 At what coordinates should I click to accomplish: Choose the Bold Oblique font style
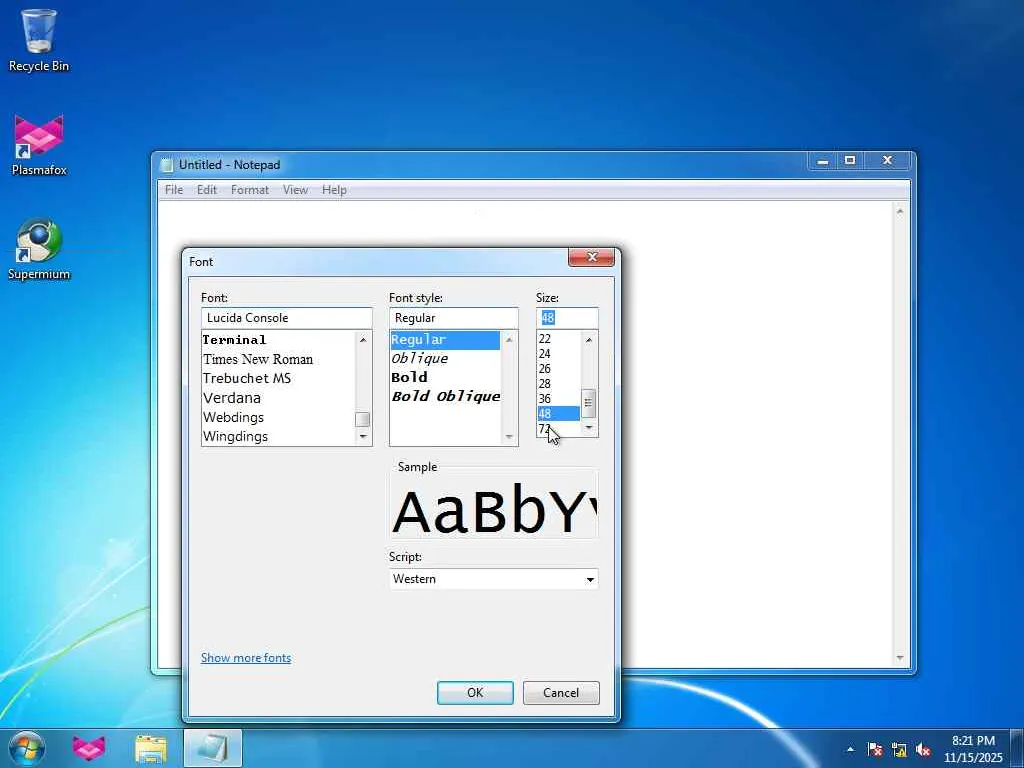pos(445,396)
